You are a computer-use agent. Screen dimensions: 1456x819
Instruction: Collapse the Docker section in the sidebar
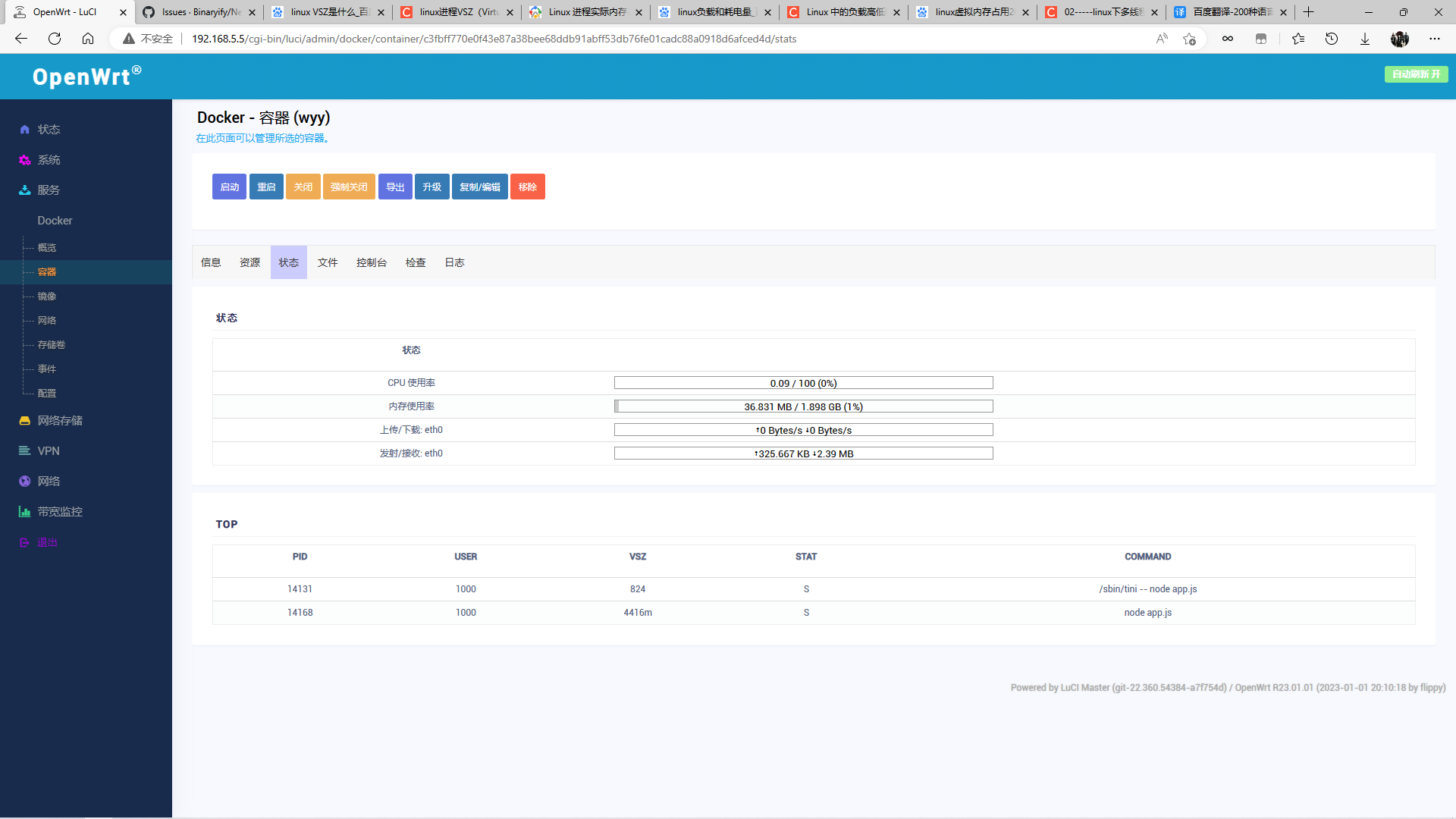(x=54, y=220)
